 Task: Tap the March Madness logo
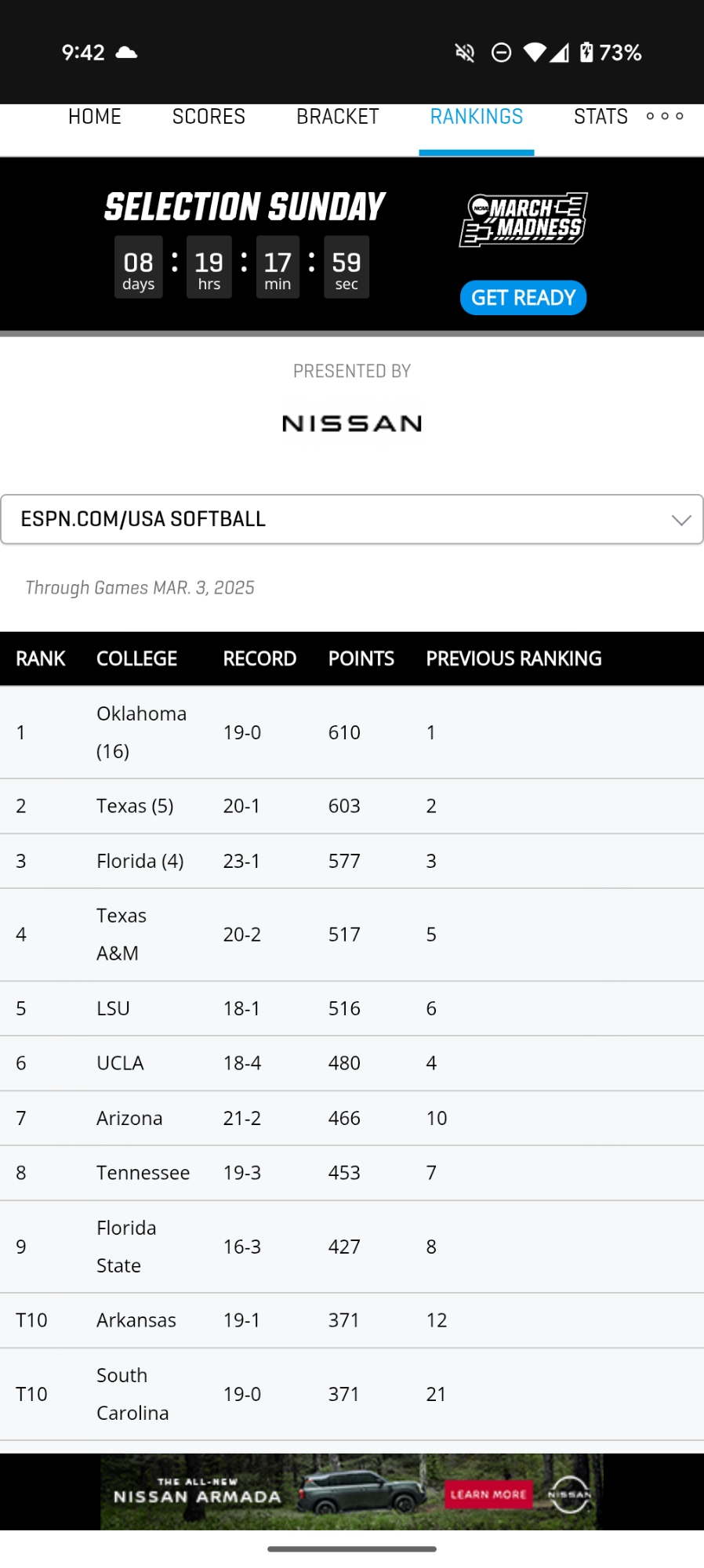point(524,220)
